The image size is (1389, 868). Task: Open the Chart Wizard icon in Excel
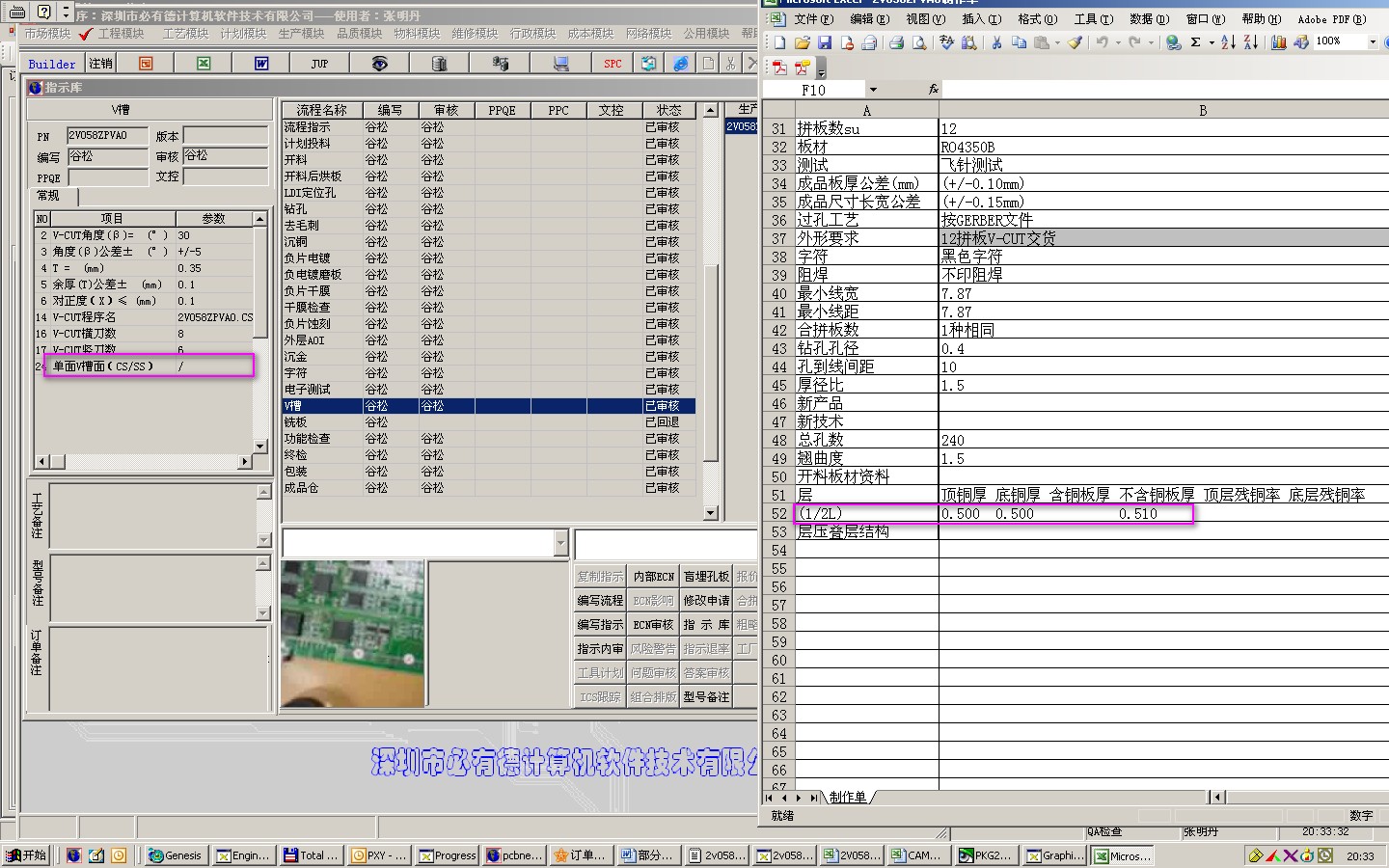pos(1279,42)
